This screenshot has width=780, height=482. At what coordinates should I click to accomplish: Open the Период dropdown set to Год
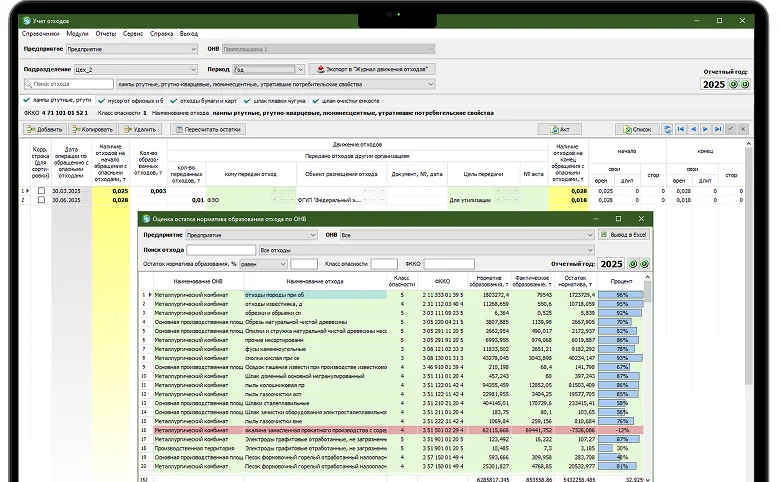pyautogui.click(x=300, y=69)
